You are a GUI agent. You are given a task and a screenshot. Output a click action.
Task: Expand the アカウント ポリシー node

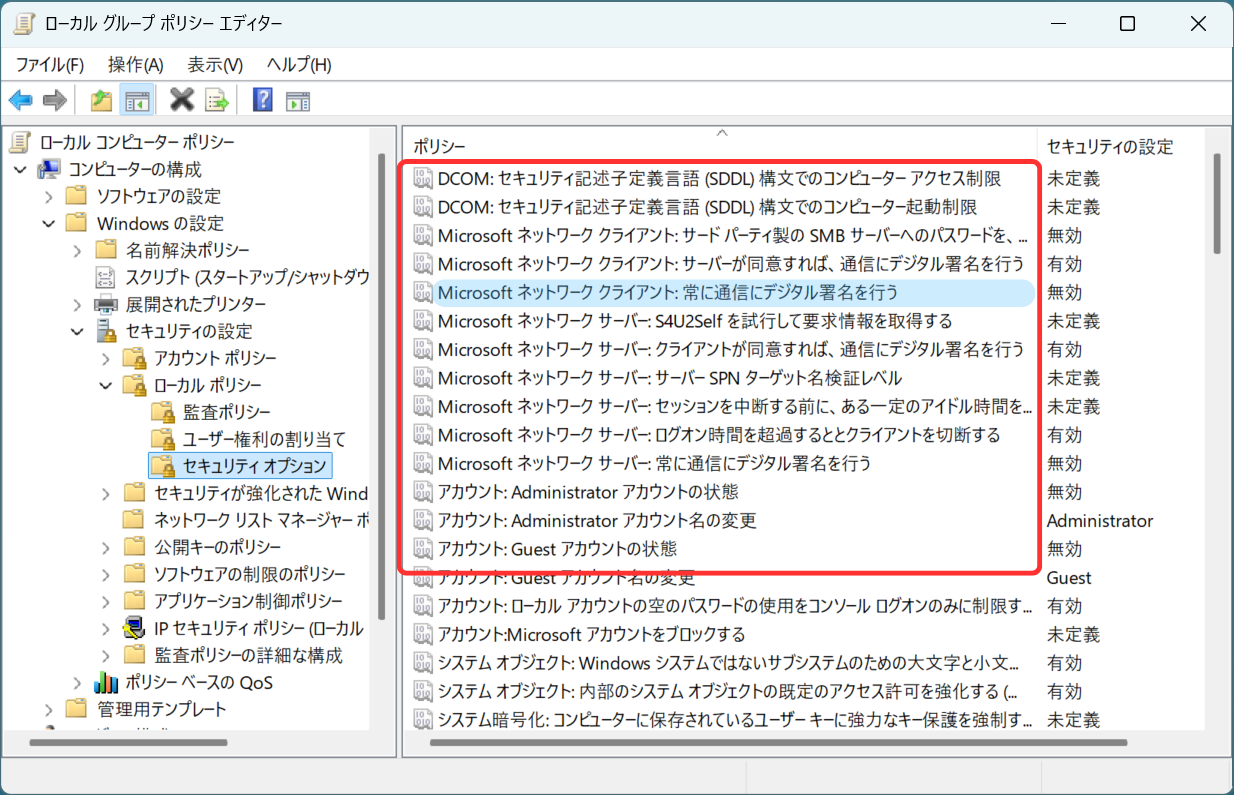click(x=106, y=358)
